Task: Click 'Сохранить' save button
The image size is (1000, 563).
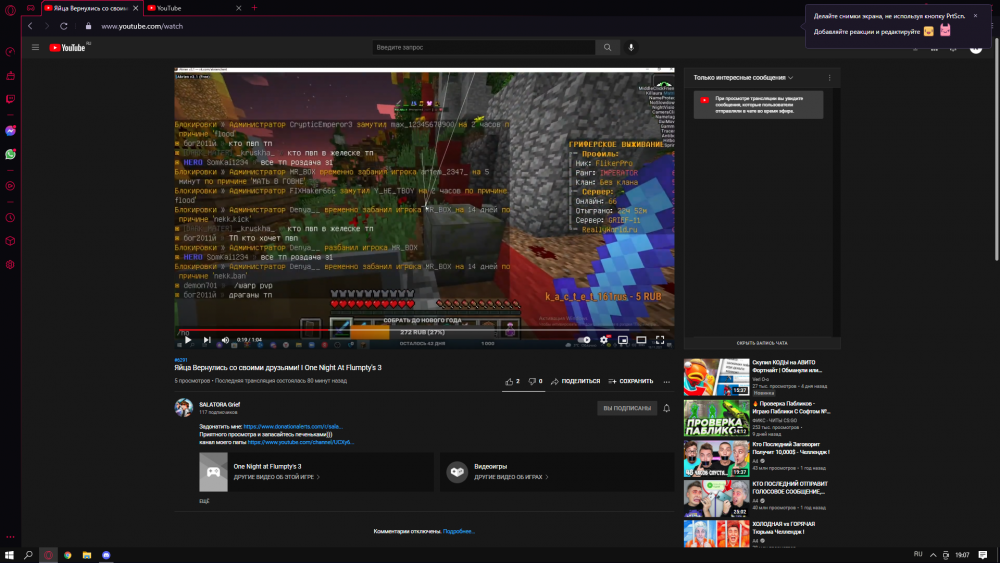Action: coord(631,381)
